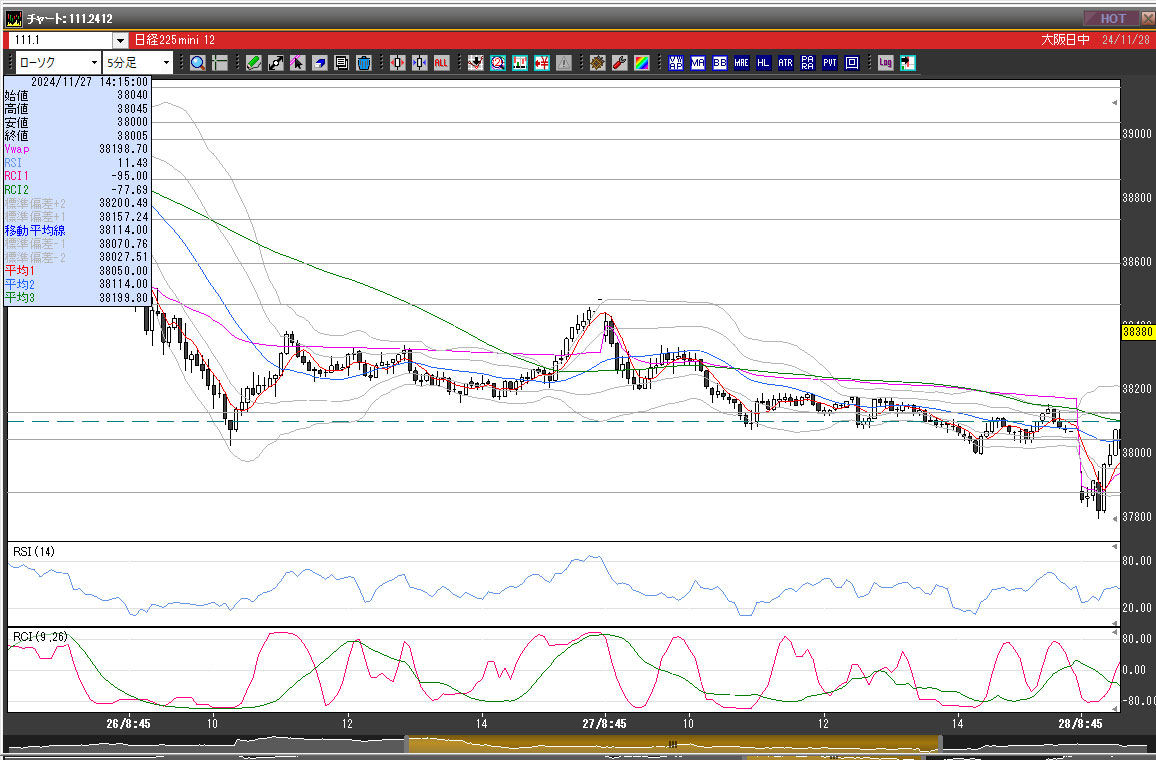The width and height of the screenshot is (1156, 760).
Task: Toggle the PARA parabolic indicator
Action: pyautogui.click(x=807, y=63)
